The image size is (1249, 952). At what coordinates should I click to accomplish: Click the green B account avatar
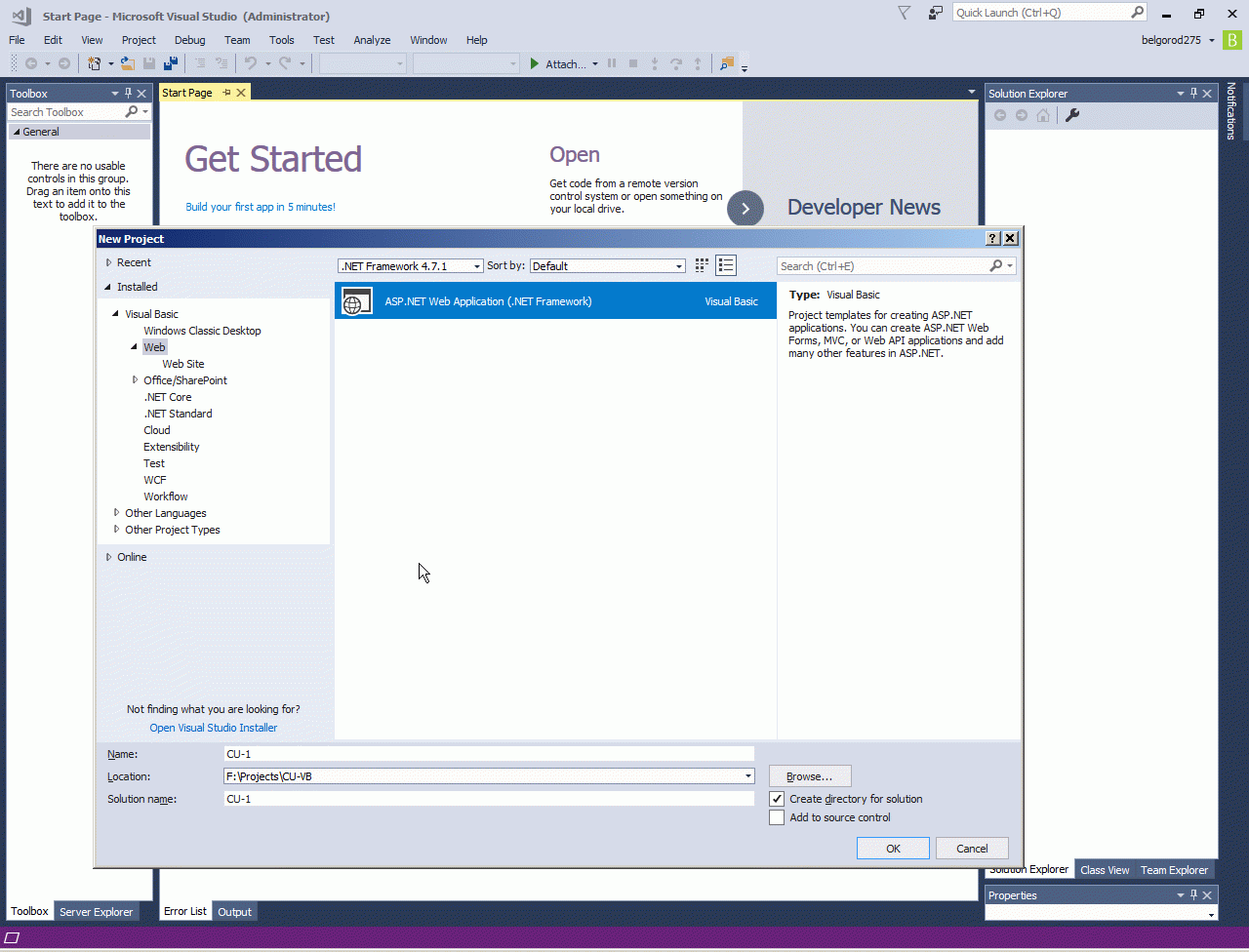coord(1232,40)
